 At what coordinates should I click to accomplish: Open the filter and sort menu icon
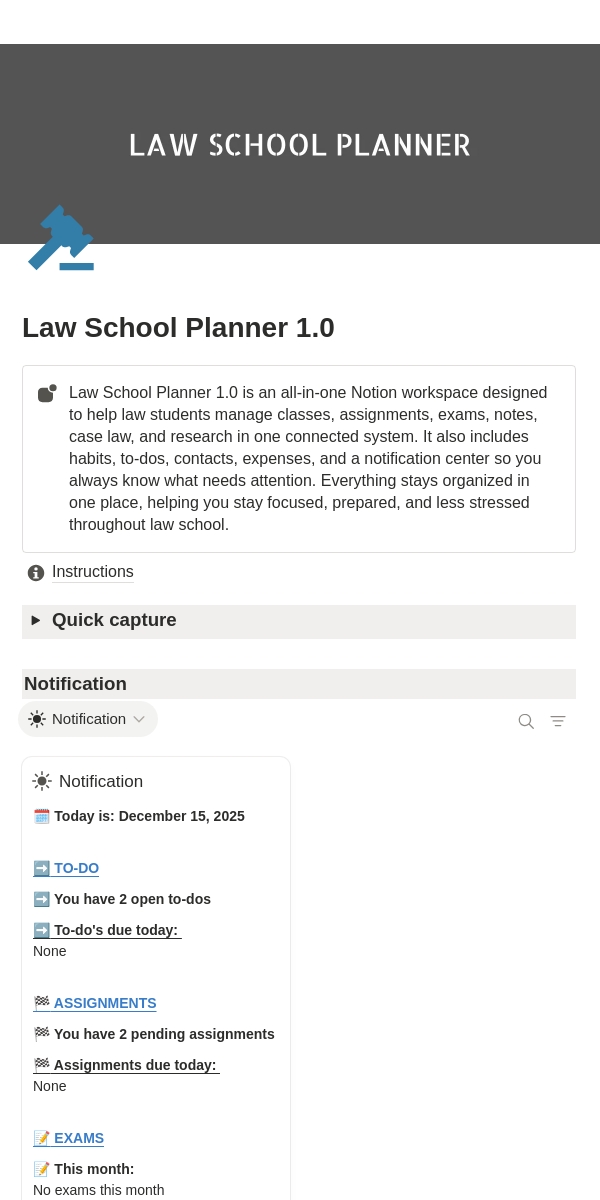(558, 721)
